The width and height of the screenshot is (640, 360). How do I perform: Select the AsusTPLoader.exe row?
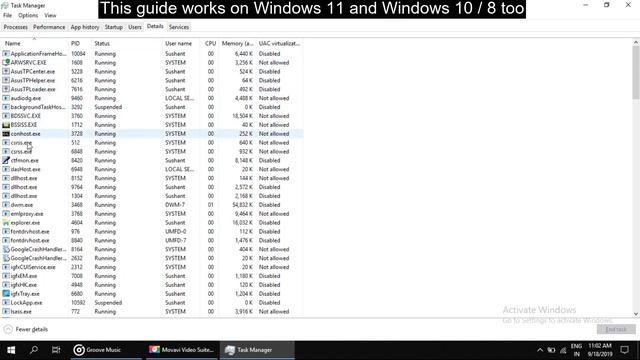[152, 89]
